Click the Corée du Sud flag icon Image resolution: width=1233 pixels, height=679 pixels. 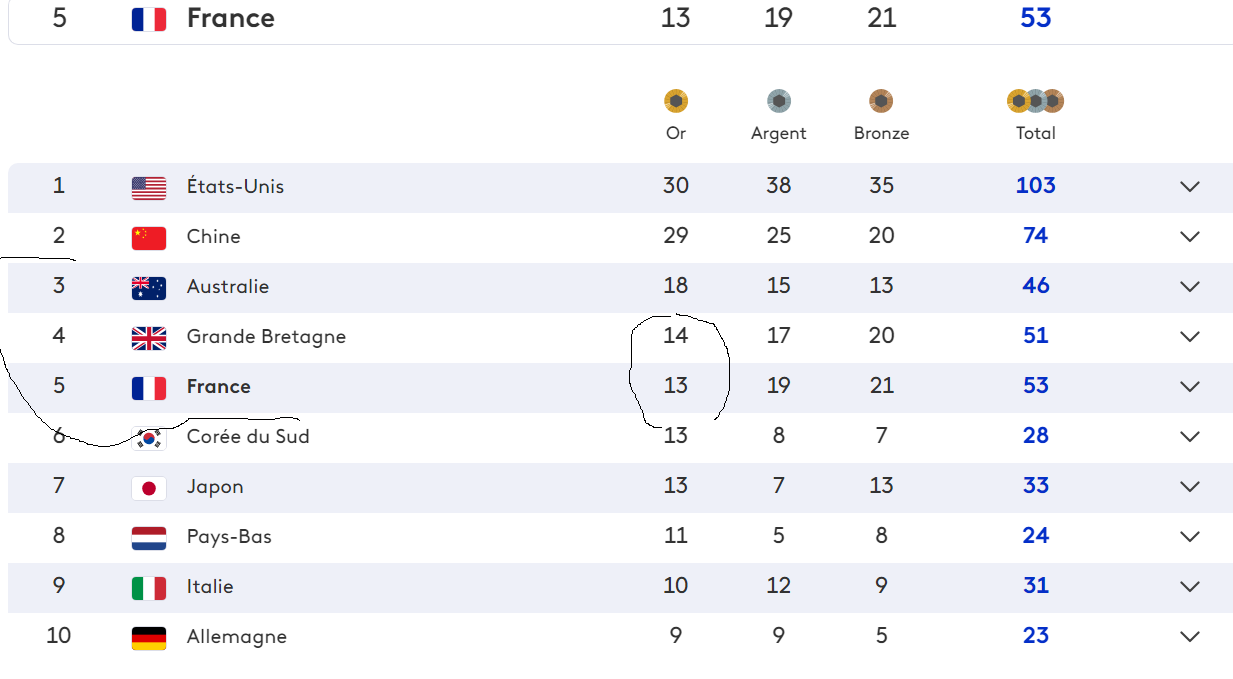pyautogui.click(x=149, y=438)
